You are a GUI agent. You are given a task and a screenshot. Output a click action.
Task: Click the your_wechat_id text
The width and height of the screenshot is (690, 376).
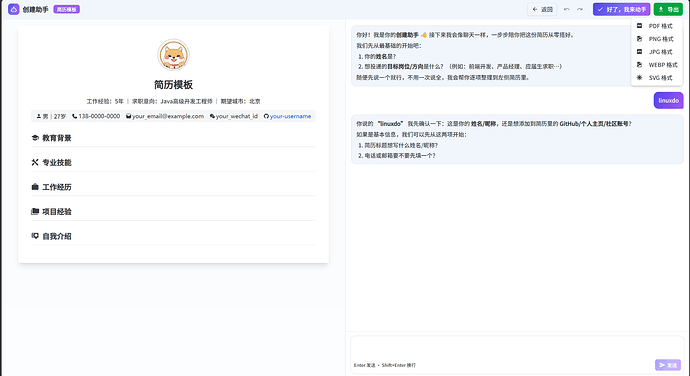(x=237, y=116)
